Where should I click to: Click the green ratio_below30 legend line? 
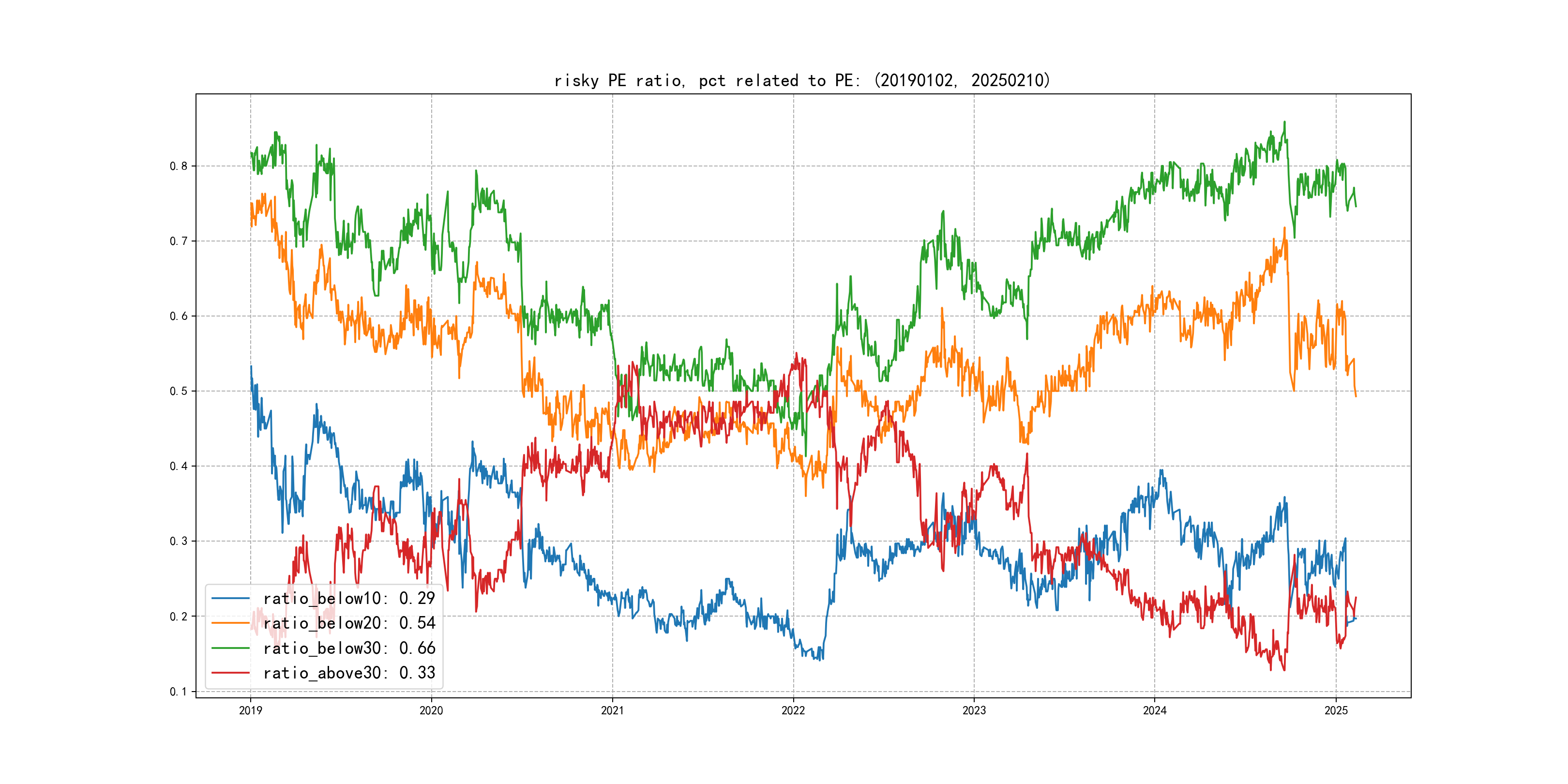pyautogui.click(x=230, y=648)
